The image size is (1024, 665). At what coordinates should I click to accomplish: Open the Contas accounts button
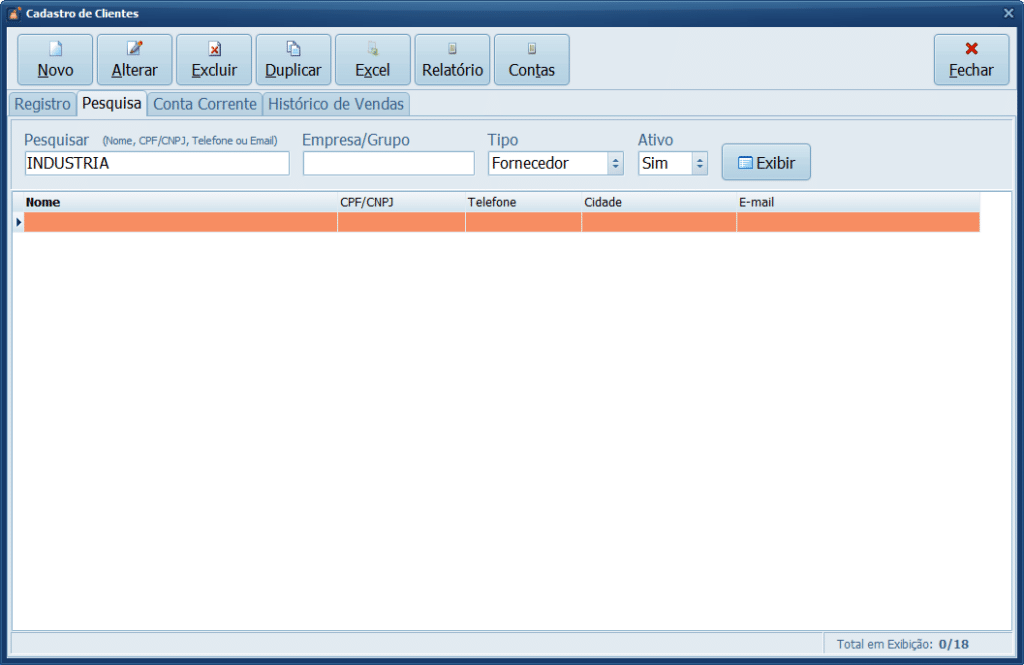[531, 60]
